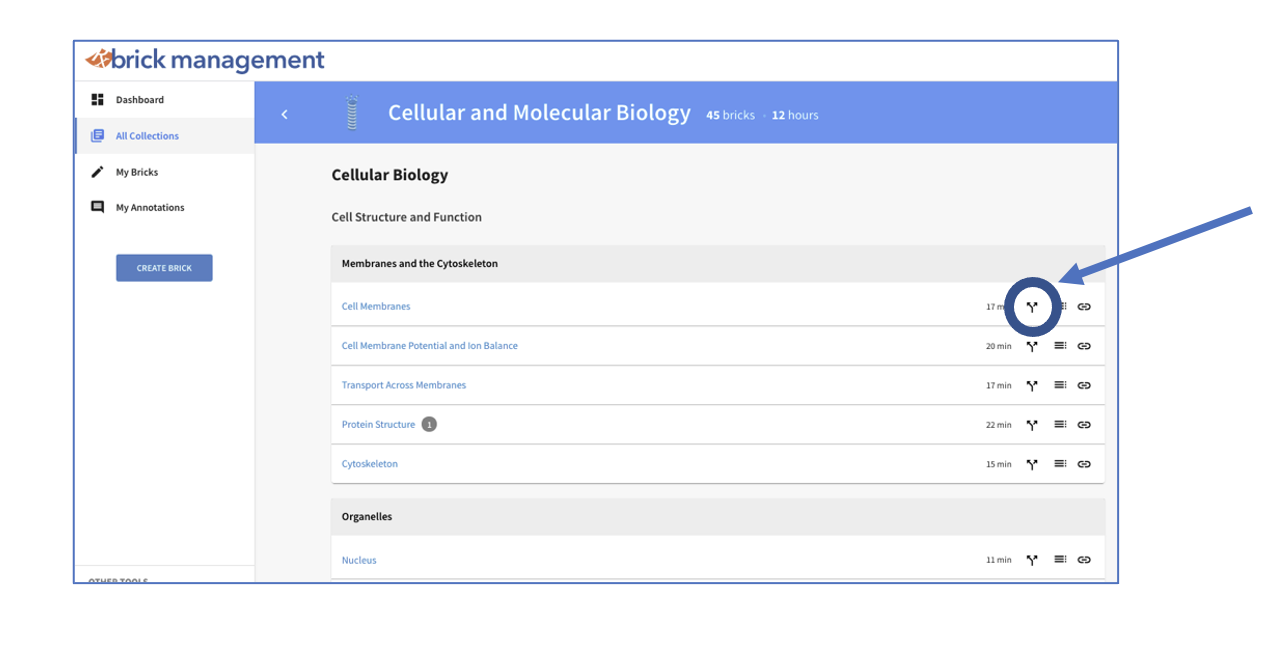Select branch icon in Transport Across Membranes row
1286x660 pixels.
pyautogui.click(x=1032, y=385)
